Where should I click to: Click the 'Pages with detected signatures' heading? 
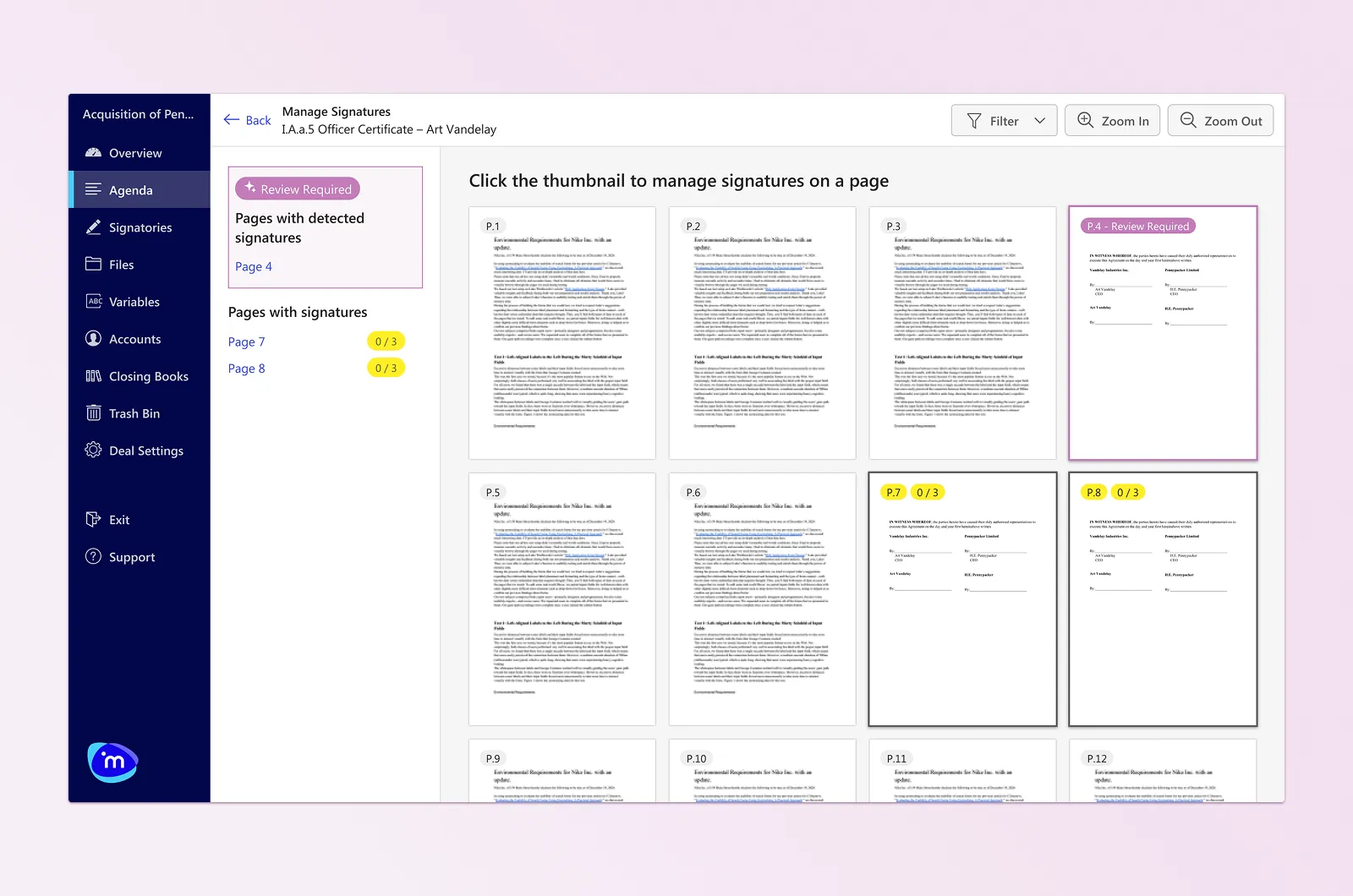click(x=299, y=227)
